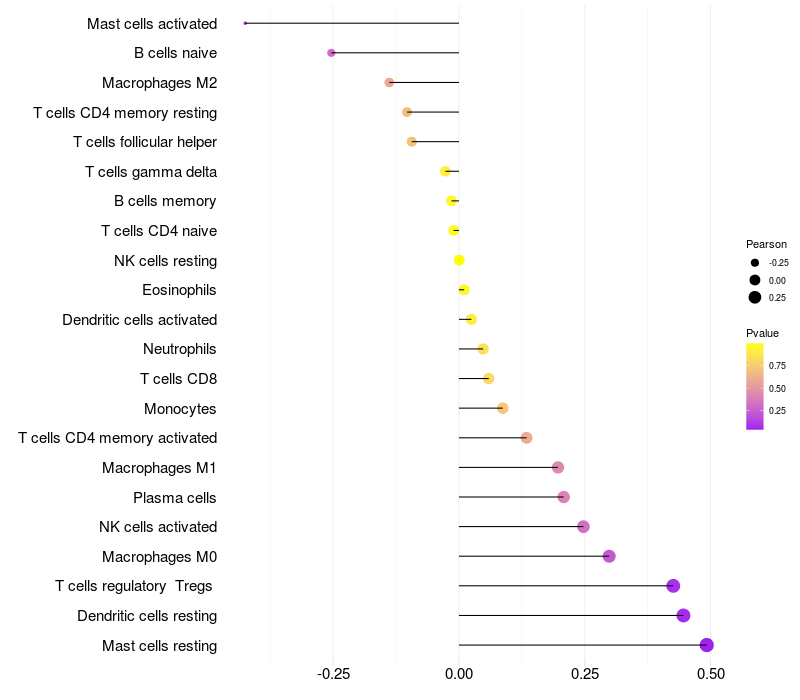Viewport: 800px width, 700px height.
Task: Select the Monocytes axis label
Action: point(180,409)
